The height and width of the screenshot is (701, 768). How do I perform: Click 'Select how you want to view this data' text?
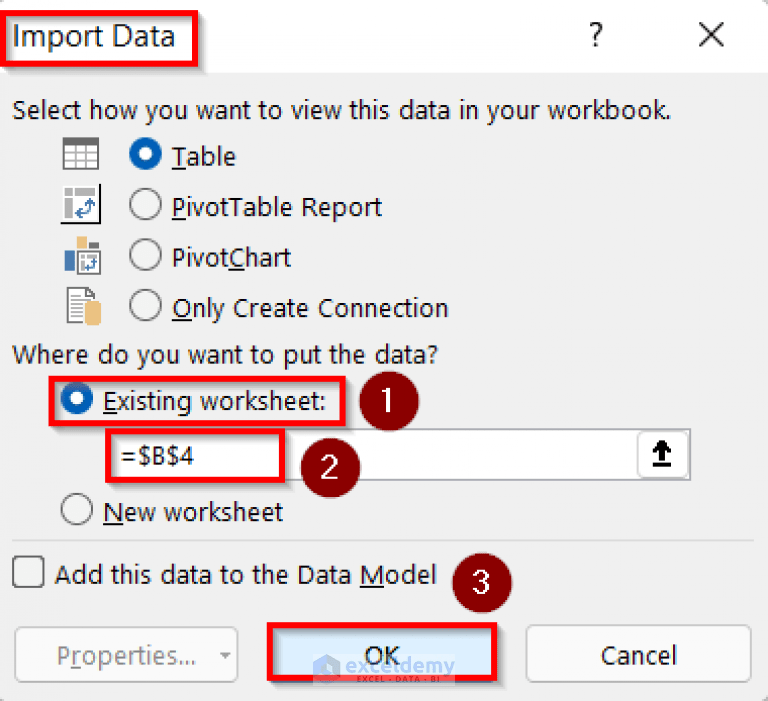point(341,110)
